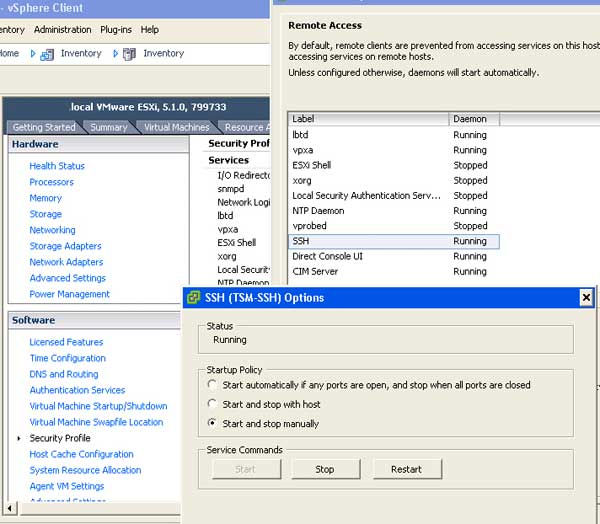Select xorg row in Remote Access list
Viewport: 600px width, 524px height.
[x=394, y=180]
